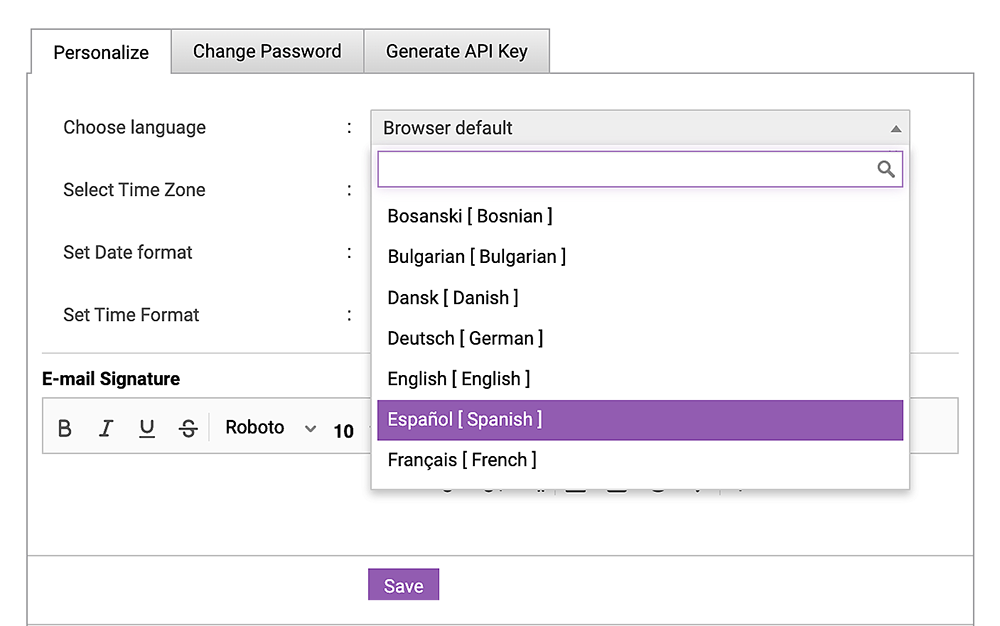Toggle bold formatting in the signature editor

click(64, 427)
